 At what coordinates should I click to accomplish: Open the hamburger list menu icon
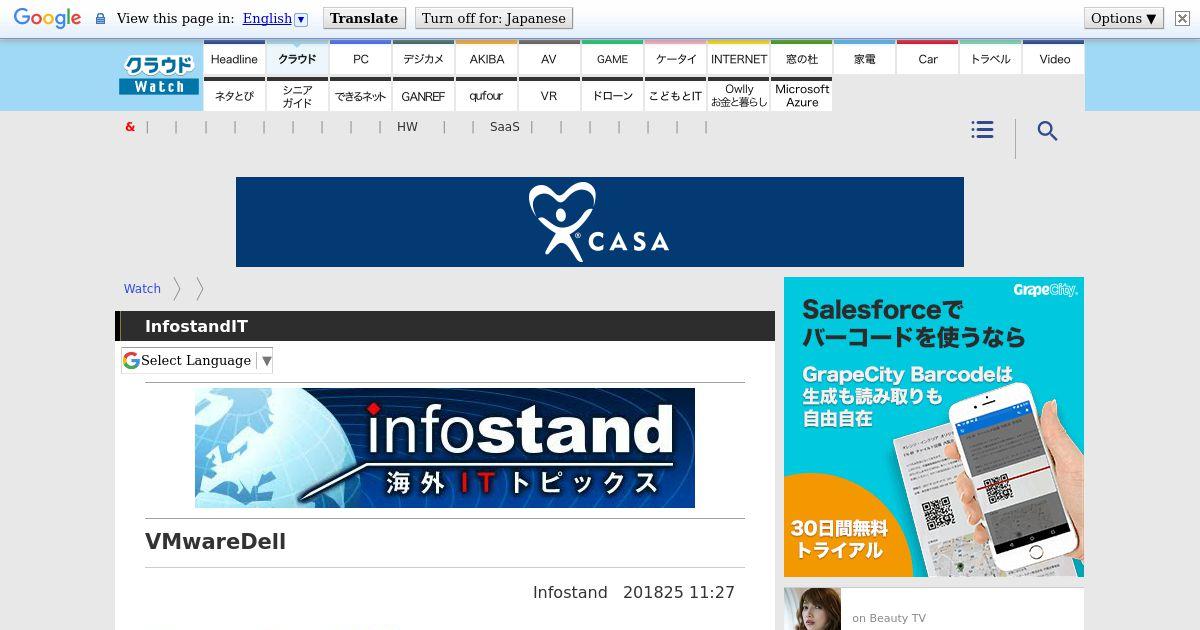point(982,130)
